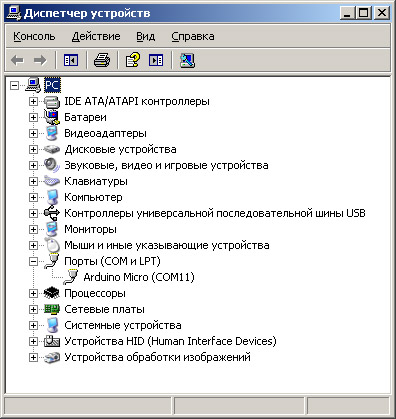Click the IDE ATA/ATAPI controllers icon
The image size is (396, 419).
click(52, 101)
